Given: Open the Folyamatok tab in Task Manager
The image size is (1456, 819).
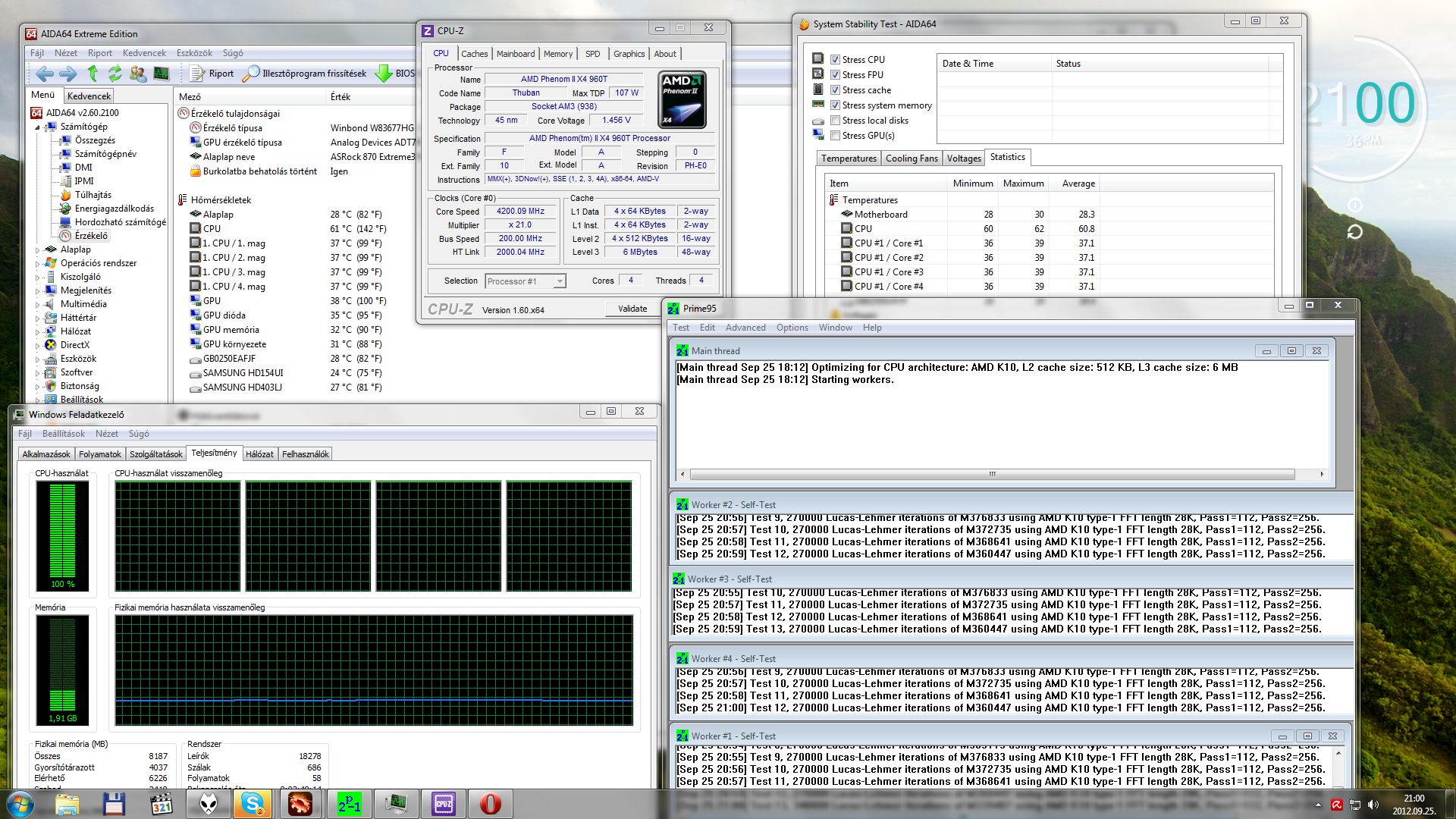Looking at the screenshot, I should [x=100, y=454].
